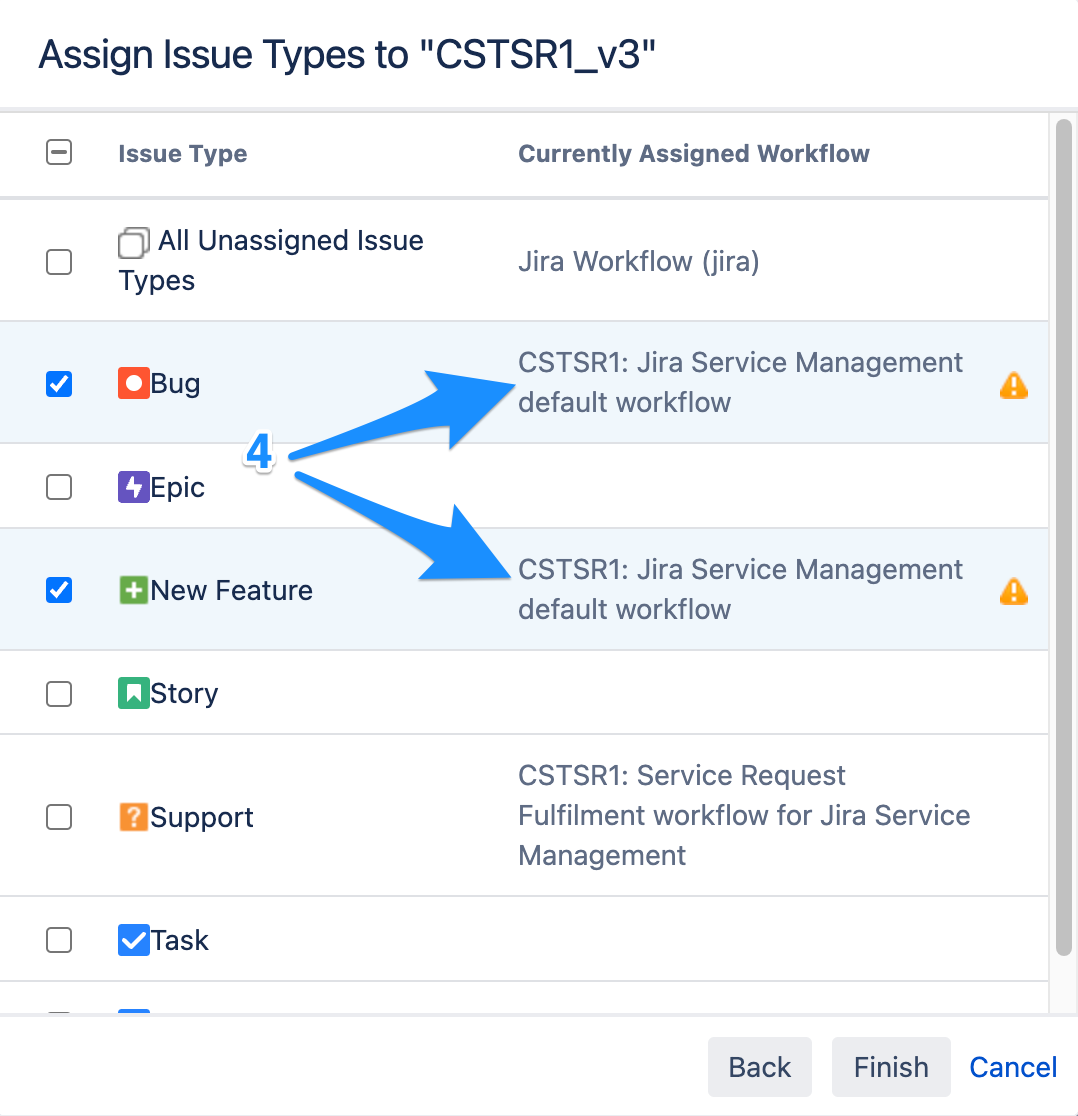This screenshot has height=1116, width=1078.
Task: Click the Currently Assigned Workflow column header
Action: click(694, 153)
